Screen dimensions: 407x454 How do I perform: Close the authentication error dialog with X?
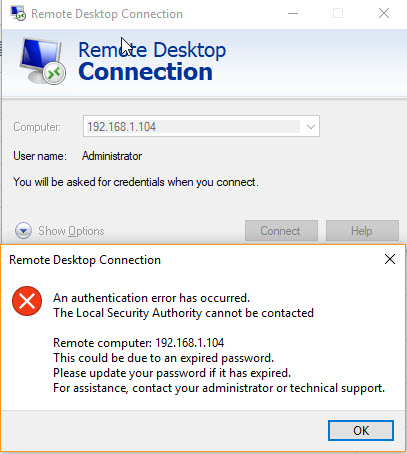point(390,259)
